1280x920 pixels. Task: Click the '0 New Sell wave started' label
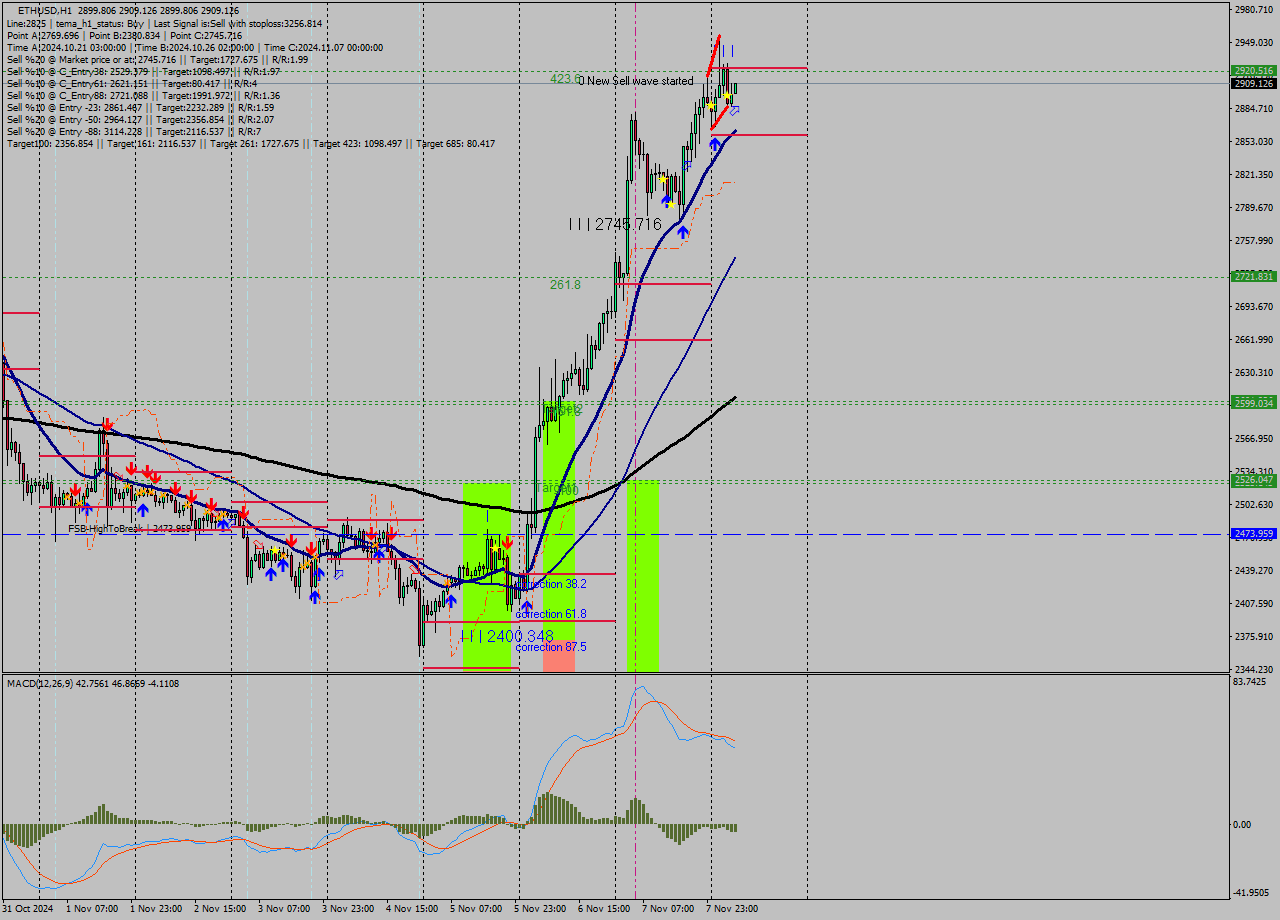tap(635, 81)
